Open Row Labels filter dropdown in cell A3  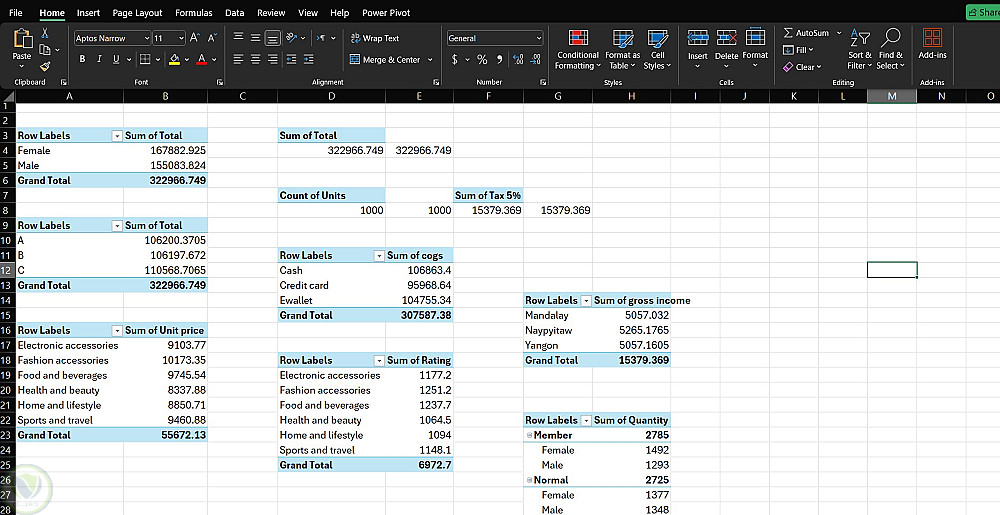[x=117, y=135]
